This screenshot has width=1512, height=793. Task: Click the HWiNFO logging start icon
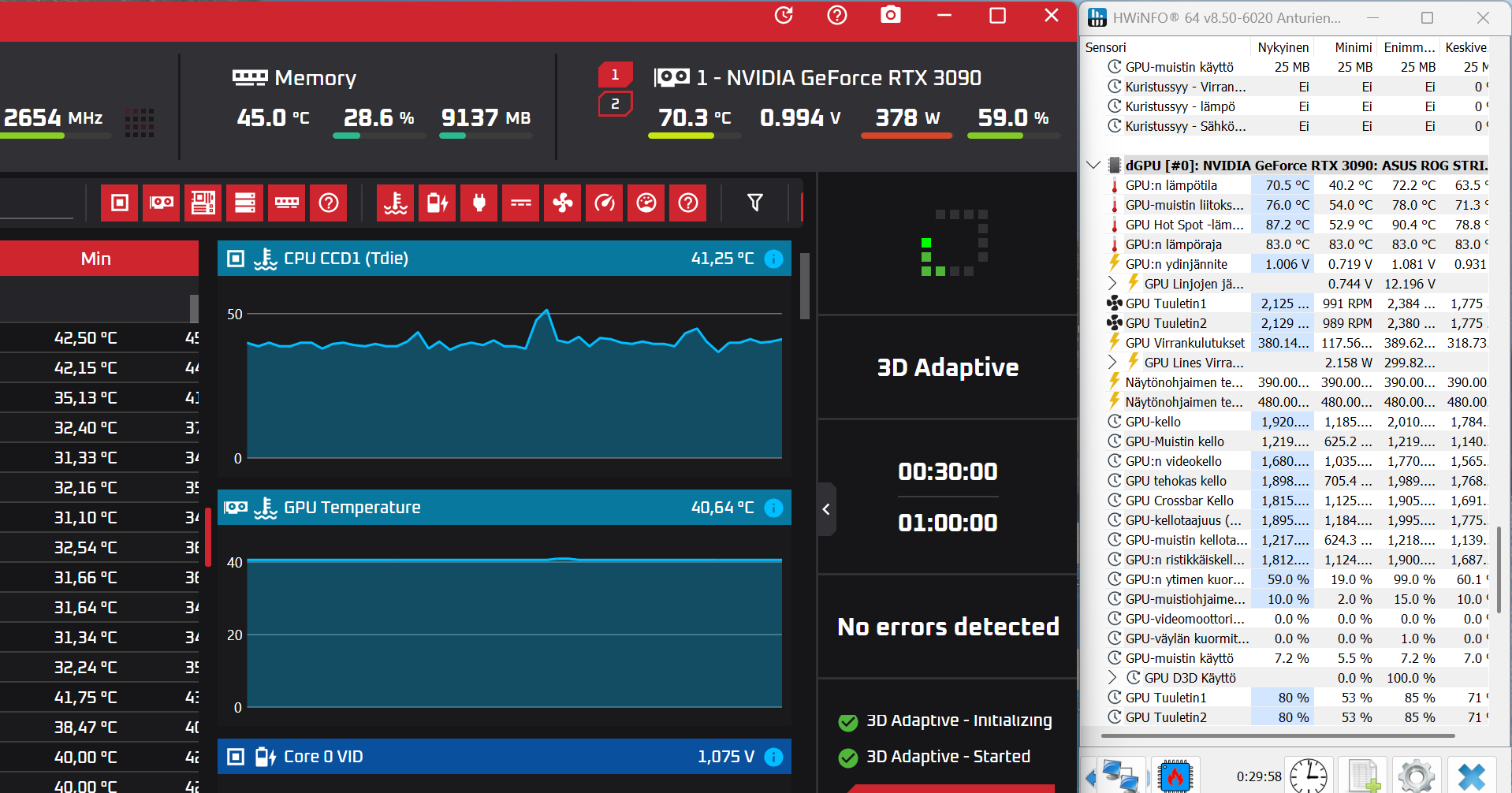point(1363,776)
